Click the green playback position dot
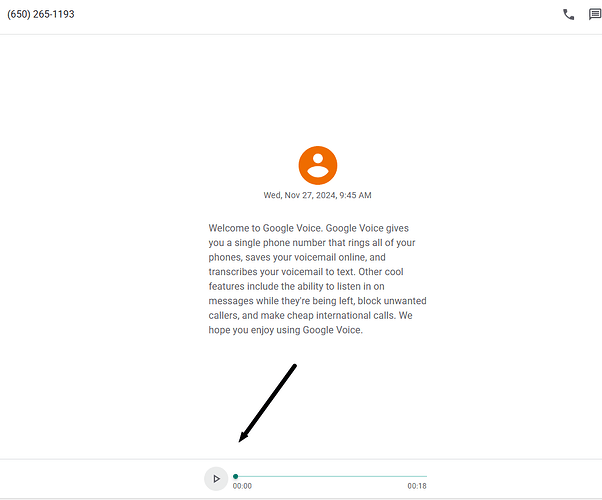The width and height of the screenshot is (602, 500). 236,476
